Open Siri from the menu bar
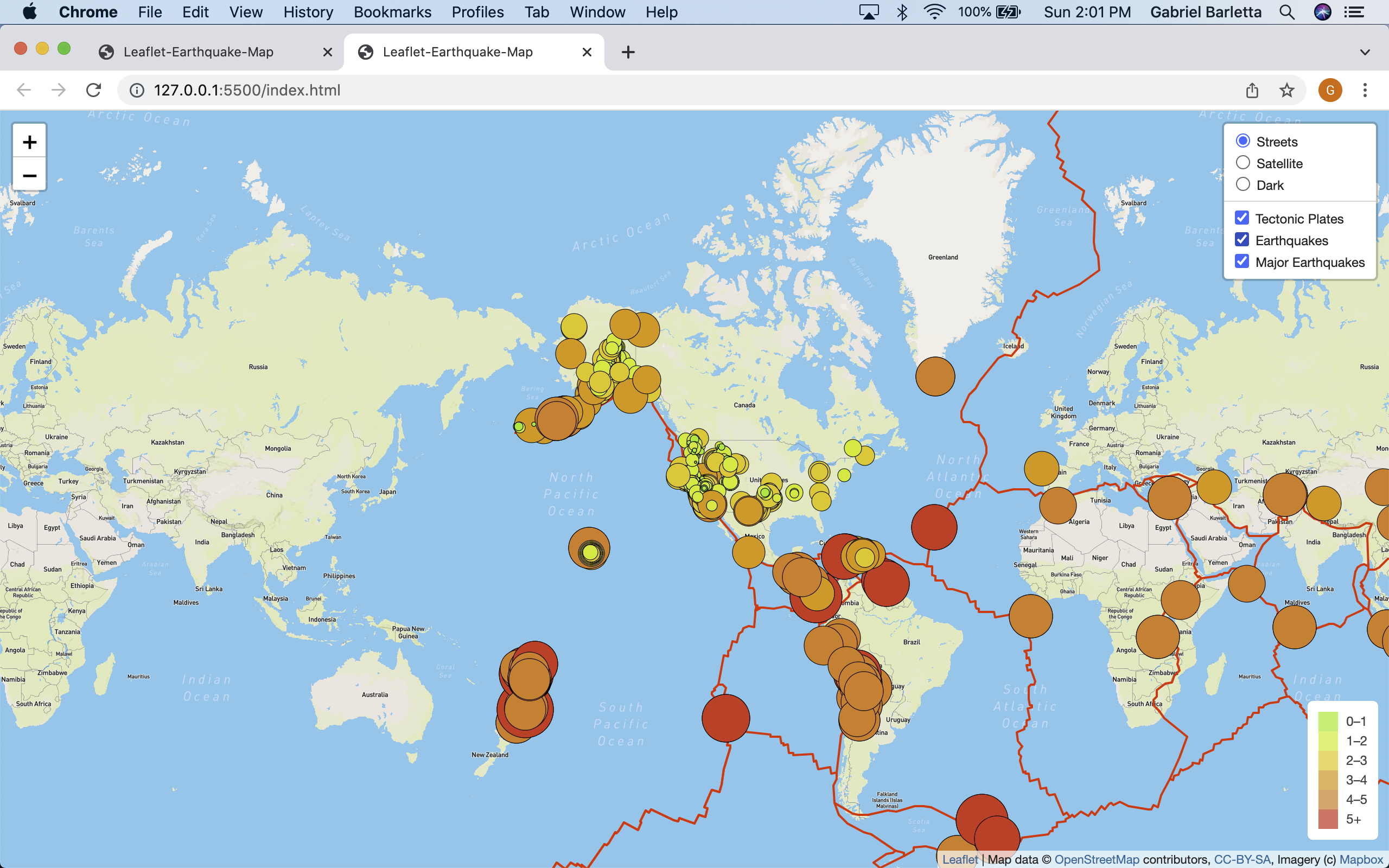This screenshot has width=1389, height=868. [x=1322, y=12]
